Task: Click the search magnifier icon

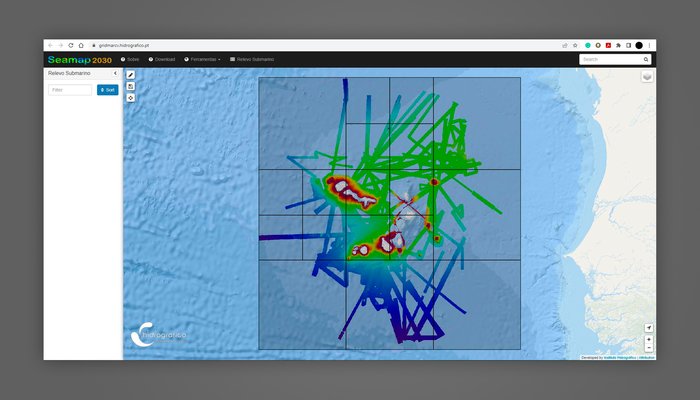Action: [x=646, y=59]
